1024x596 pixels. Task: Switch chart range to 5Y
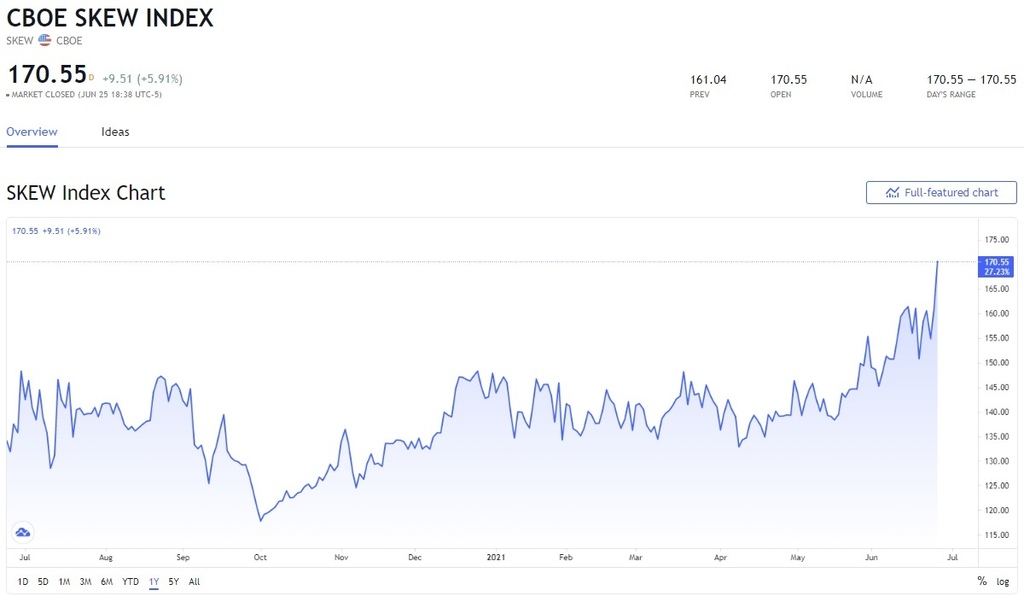pos(174,581)
